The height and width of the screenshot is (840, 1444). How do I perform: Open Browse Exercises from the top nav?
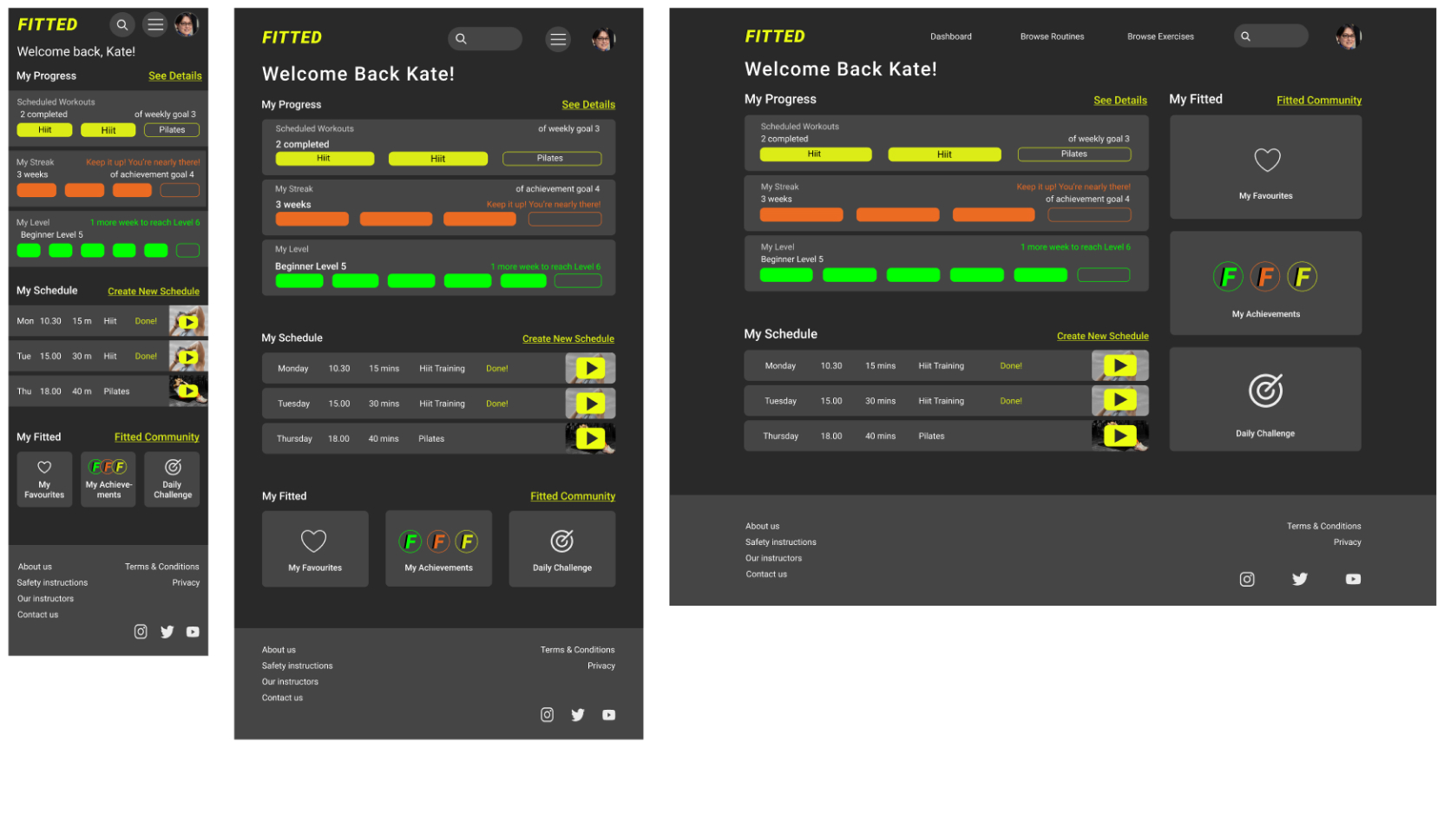[1160, 36]
